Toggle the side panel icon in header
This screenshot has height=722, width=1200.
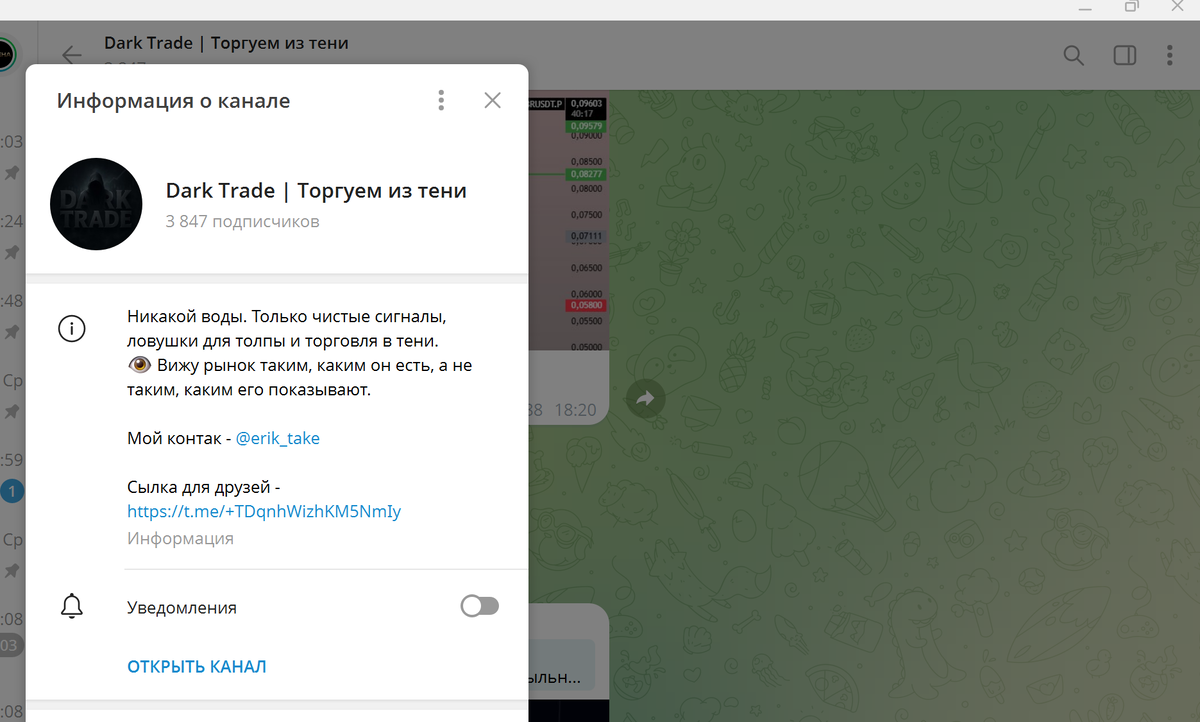coord(1124,55)
